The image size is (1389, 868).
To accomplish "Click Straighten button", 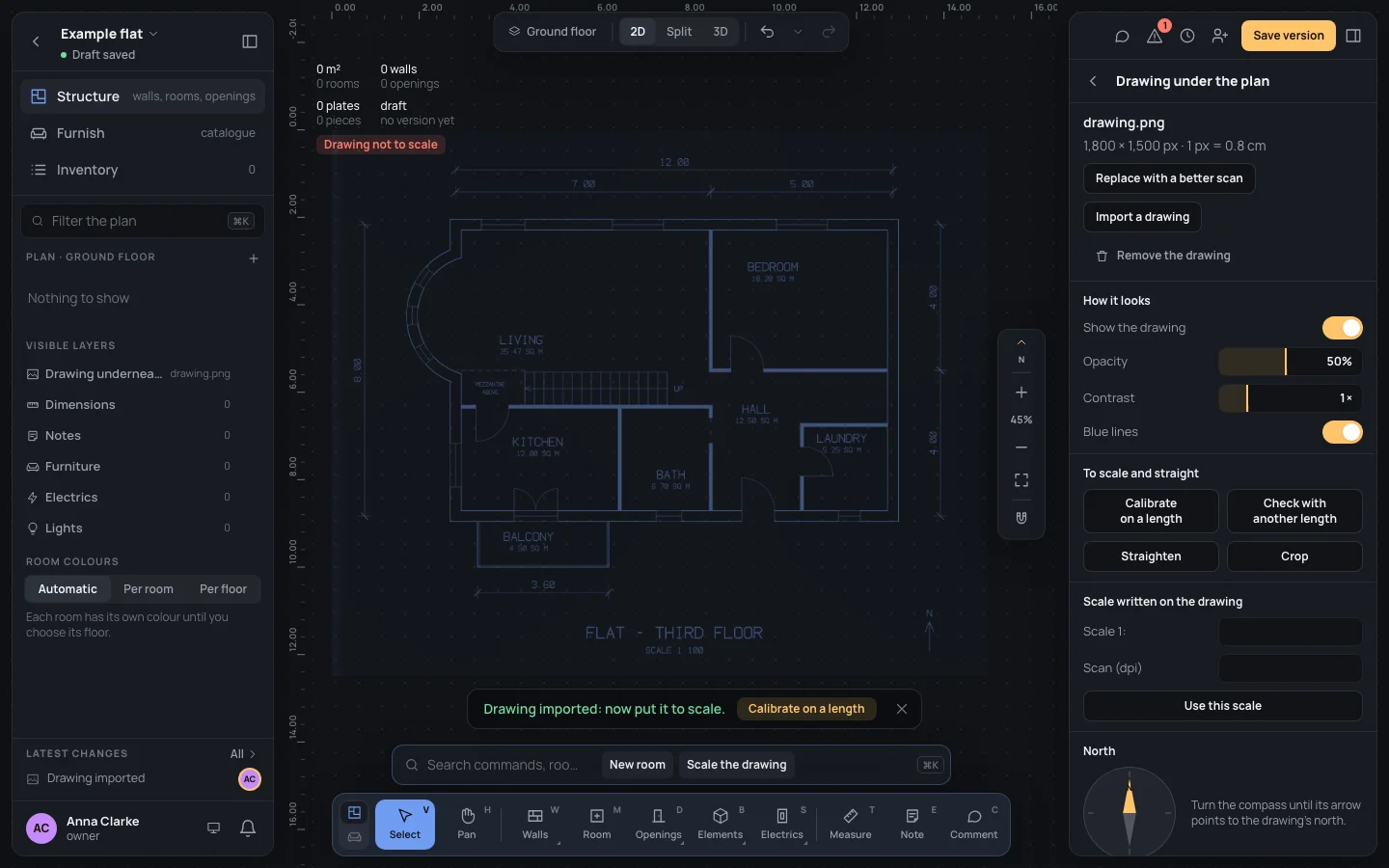I will pyautogui.click(x=1151, y=556).
